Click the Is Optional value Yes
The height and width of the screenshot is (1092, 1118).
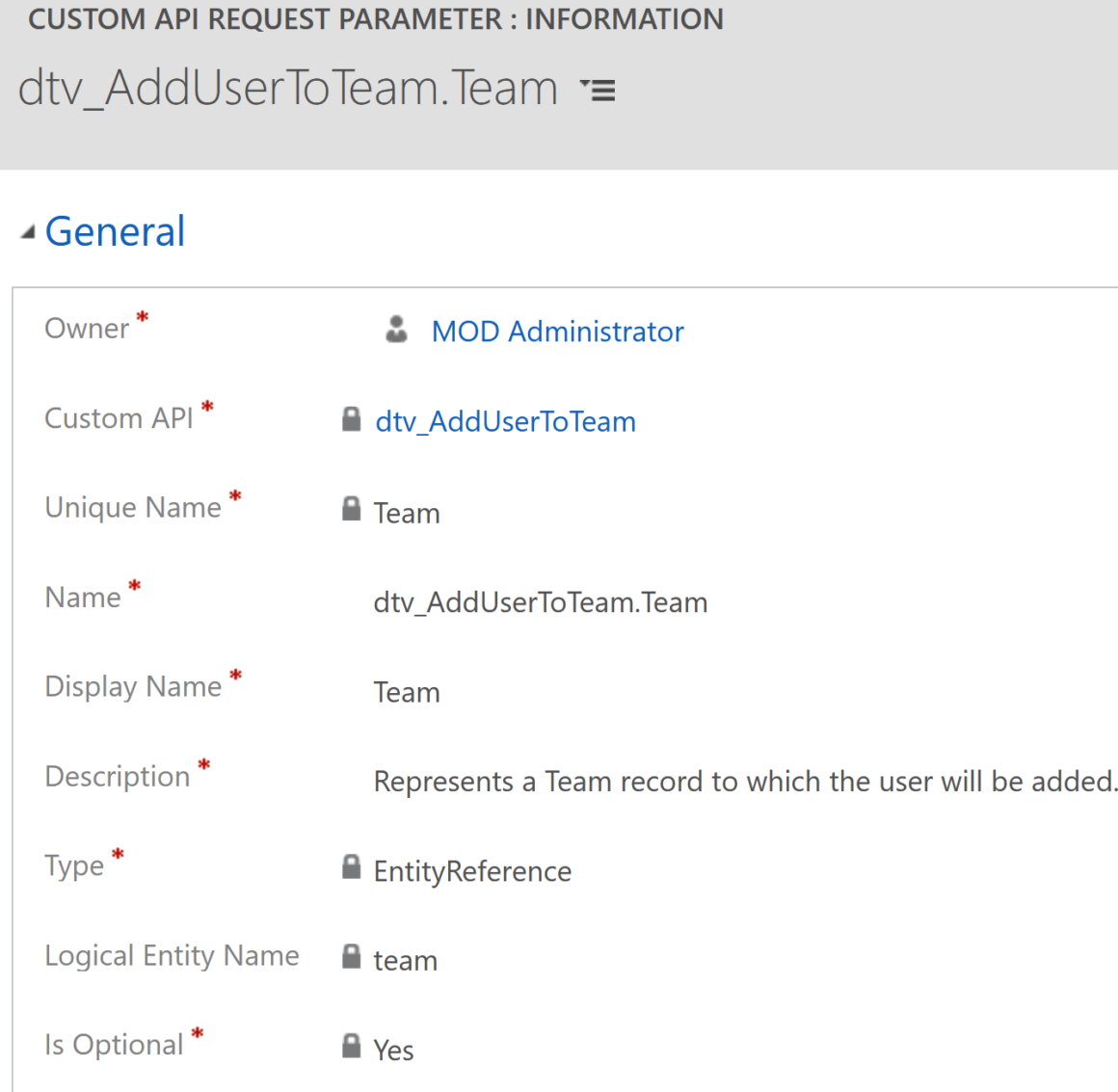[393, 1049]
